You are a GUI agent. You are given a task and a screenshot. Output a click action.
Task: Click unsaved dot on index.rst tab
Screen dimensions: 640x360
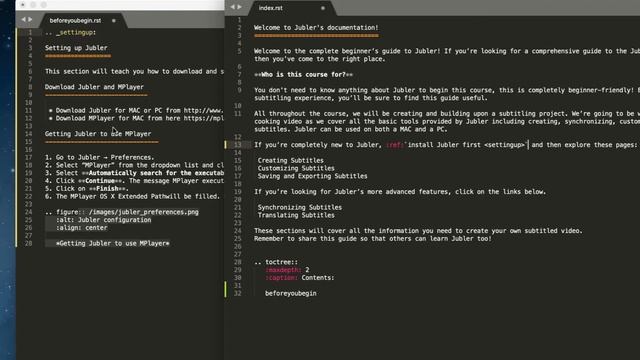pos(323,8)
